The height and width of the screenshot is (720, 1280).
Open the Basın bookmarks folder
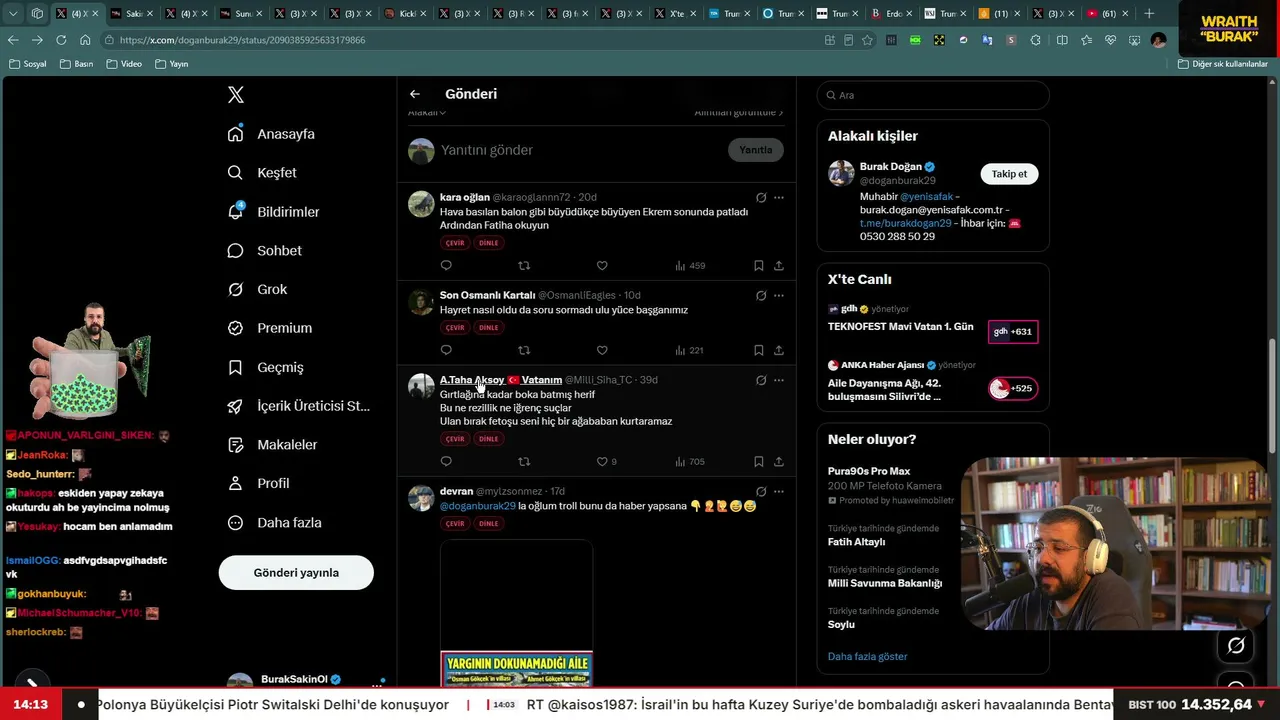coord(76,64)
